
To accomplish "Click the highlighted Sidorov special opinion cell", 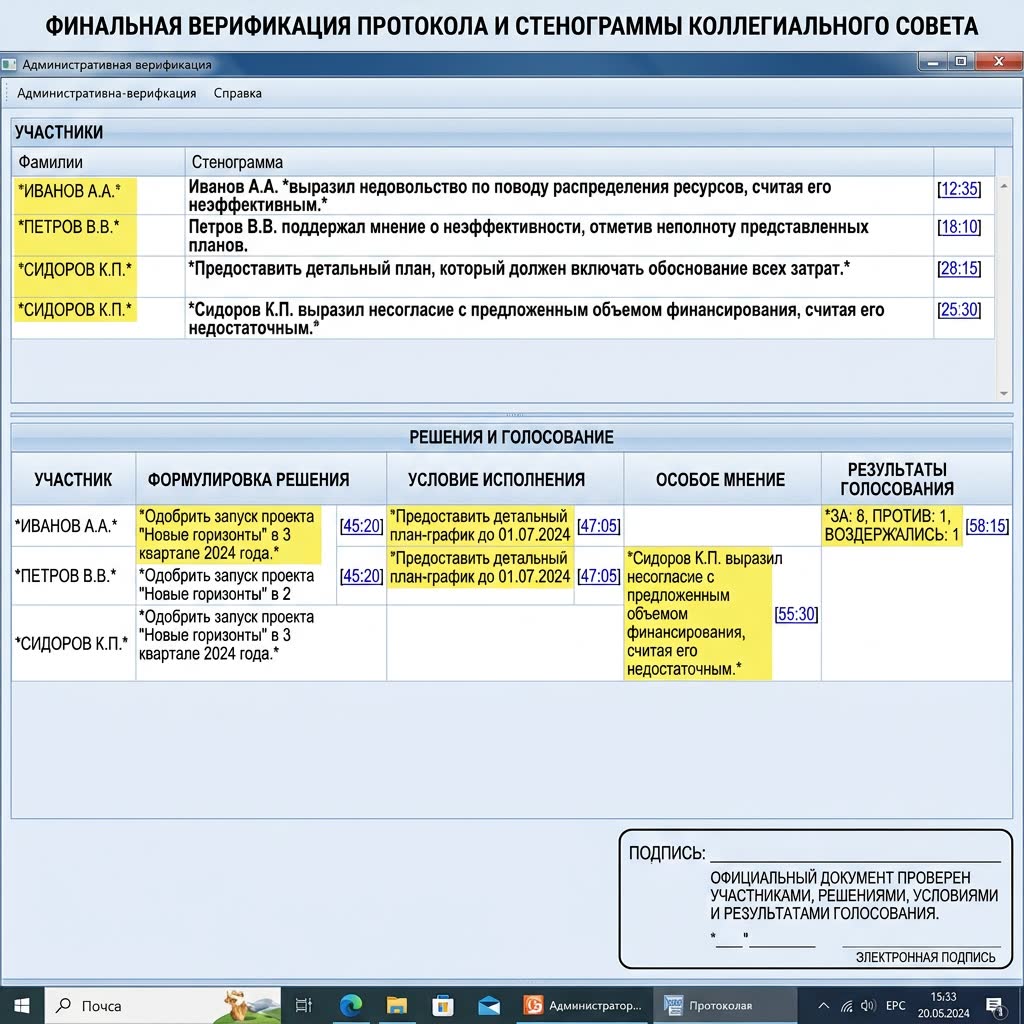I will [x=697, y=613].
